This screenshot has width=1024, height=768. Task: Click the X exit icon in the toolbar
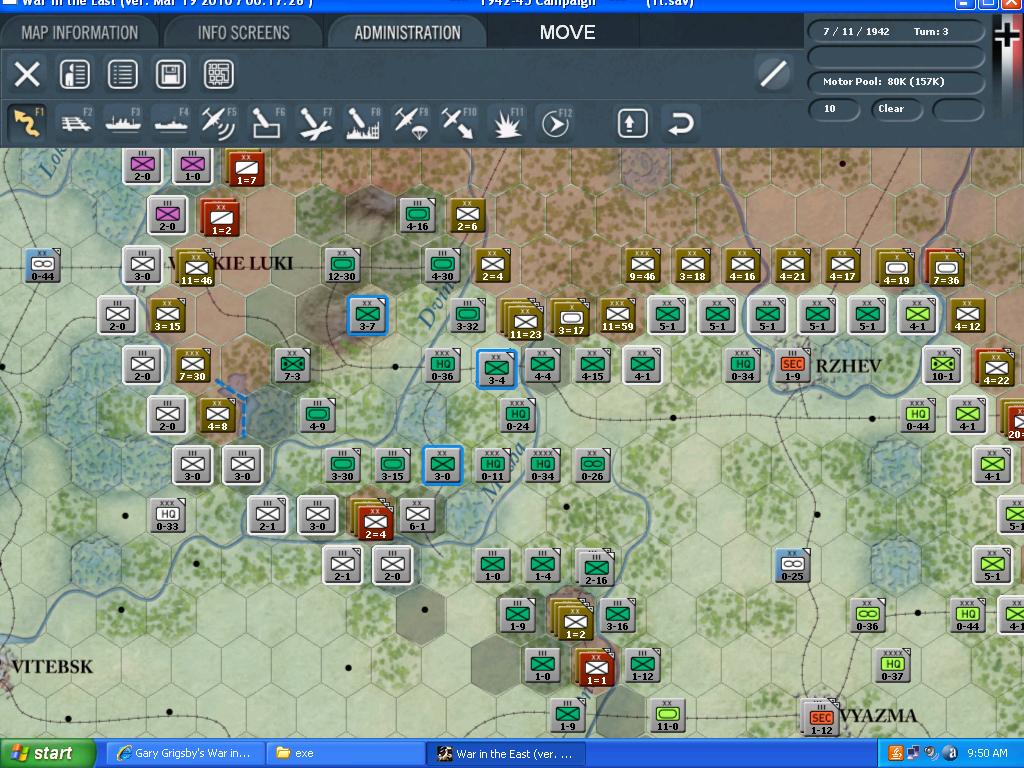(27, 74)
